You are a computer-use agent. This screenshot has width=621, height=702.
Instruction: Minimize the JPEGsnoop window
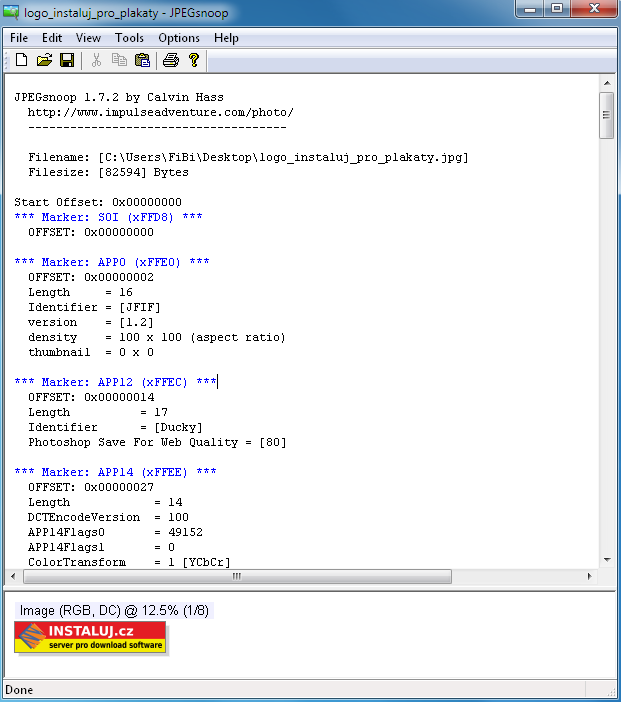point(530,9)
